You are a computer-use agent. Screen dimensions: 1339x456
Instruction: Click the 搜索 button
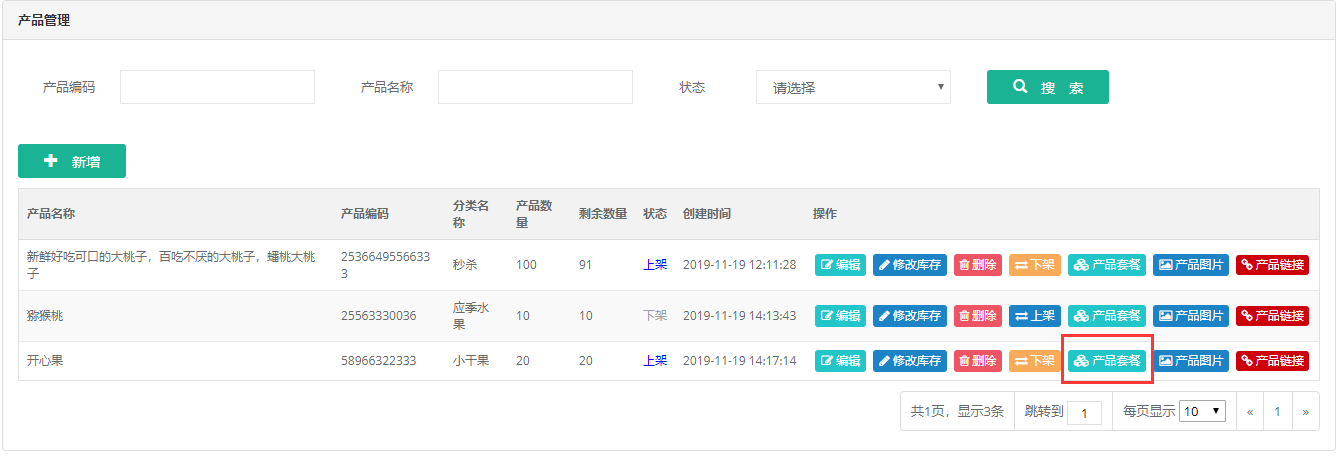click(x=1047, y=87)
